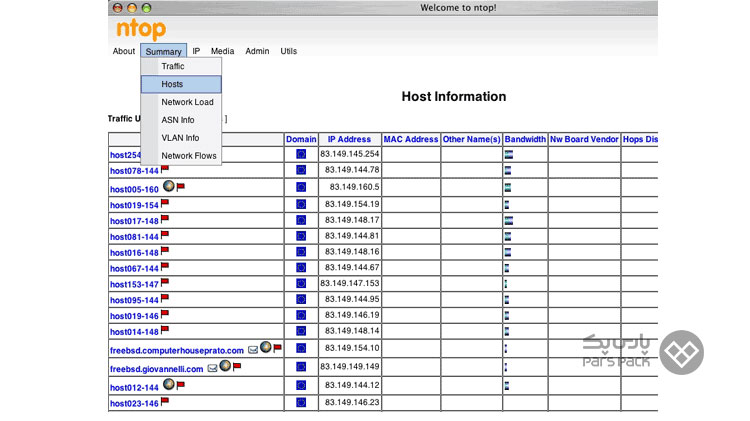750x421 pixels.
Task: Click the red flag beside host078-144
Action: pos(165,168)
